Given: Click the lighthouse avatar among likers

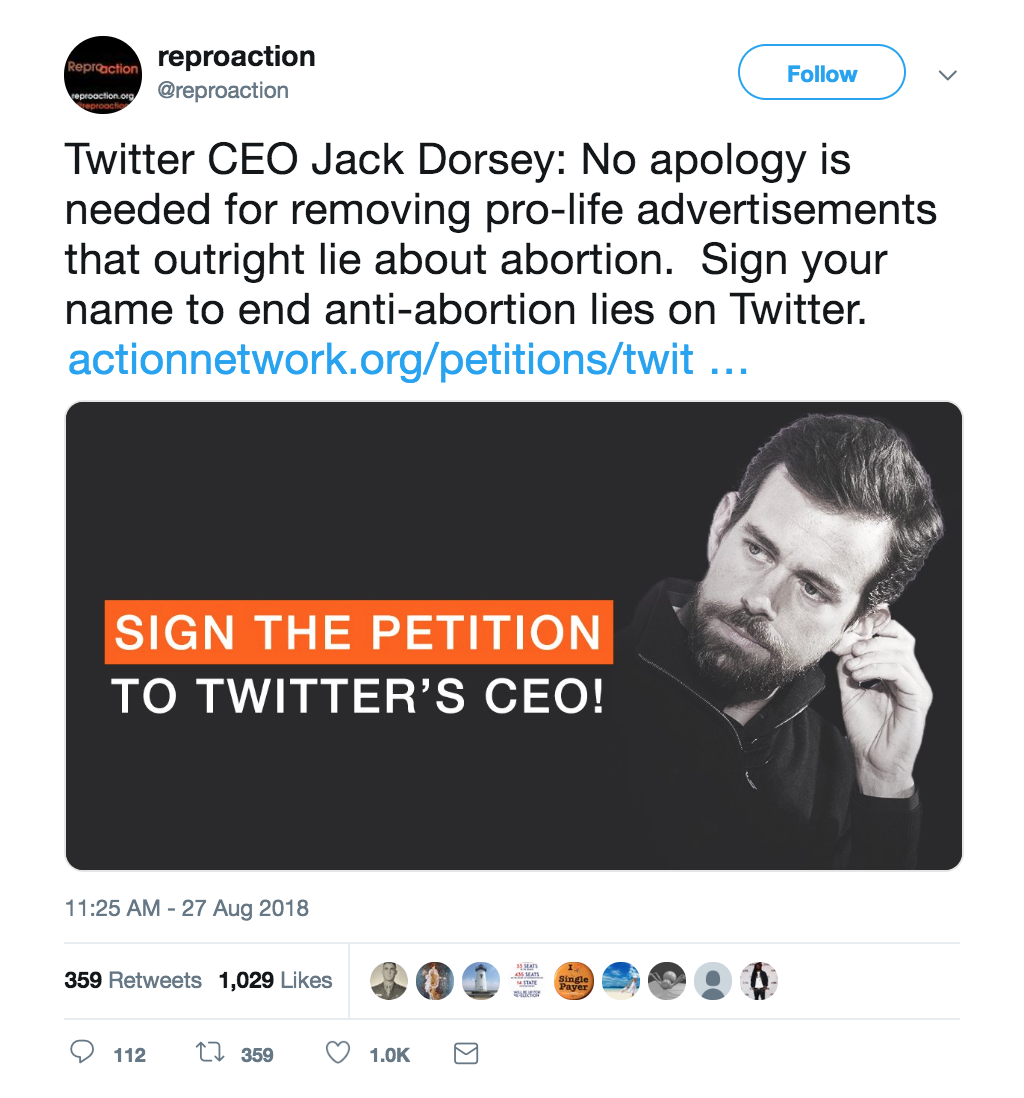Looking at the screenshot, I should [481, 981].
